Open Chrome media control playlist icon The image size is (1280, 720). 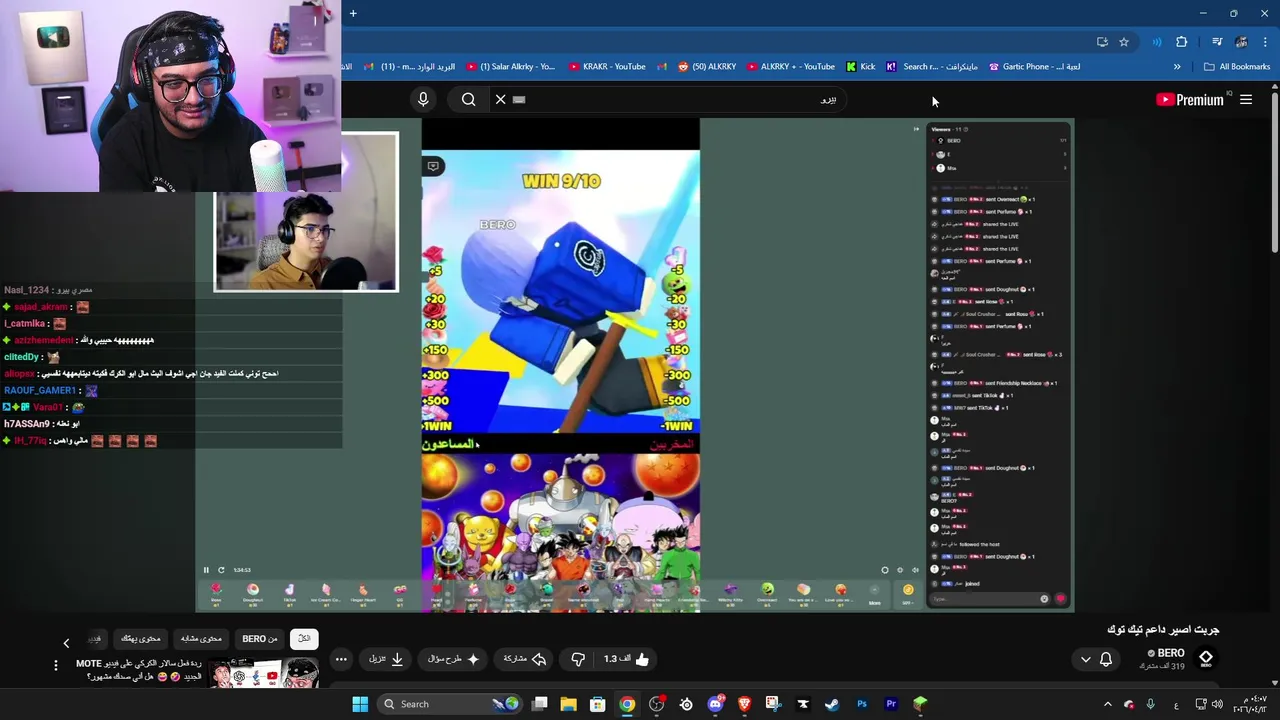1217,42
